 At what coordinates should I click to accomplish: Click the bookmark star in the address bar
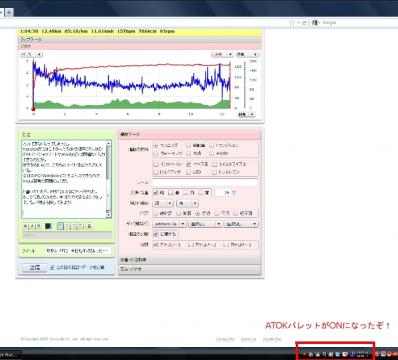point(292,23)
